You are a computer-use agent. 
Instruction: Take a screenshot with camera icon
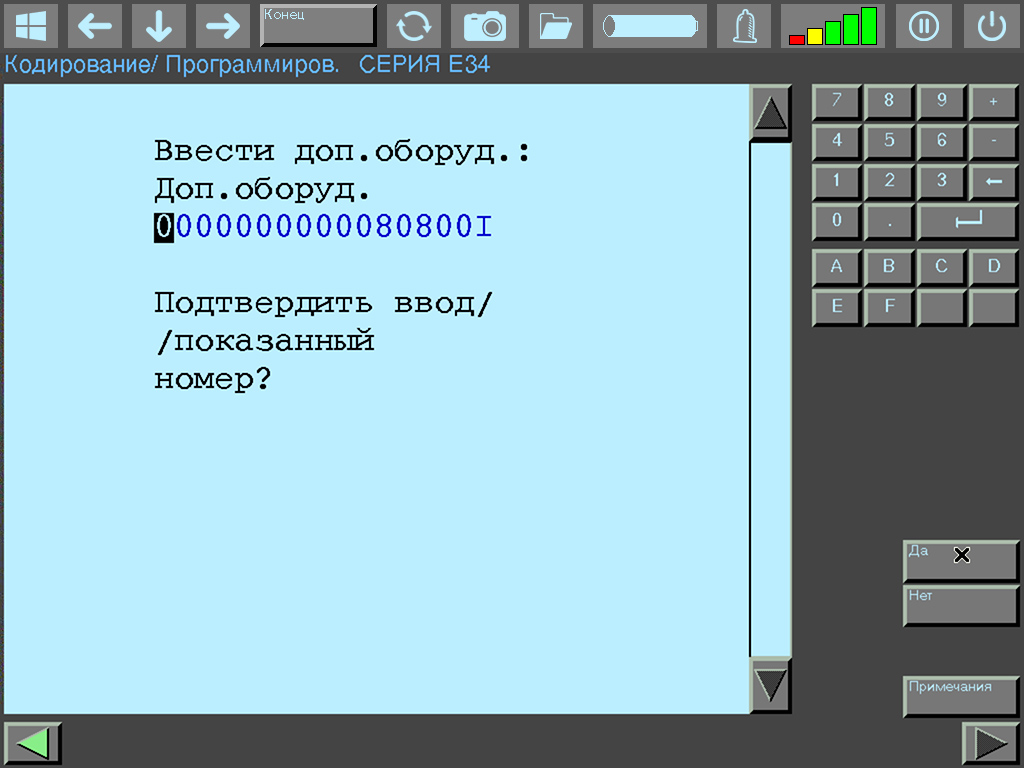485,26
